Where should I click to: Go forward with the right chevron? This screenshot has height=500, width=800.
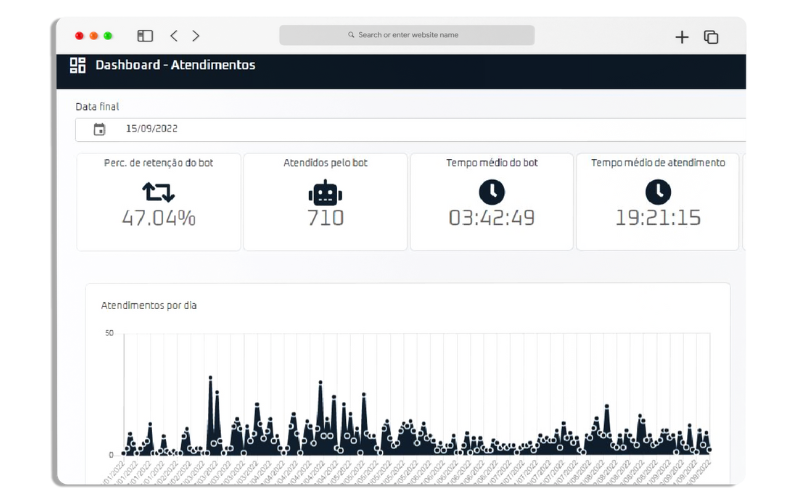pos(196,36)
